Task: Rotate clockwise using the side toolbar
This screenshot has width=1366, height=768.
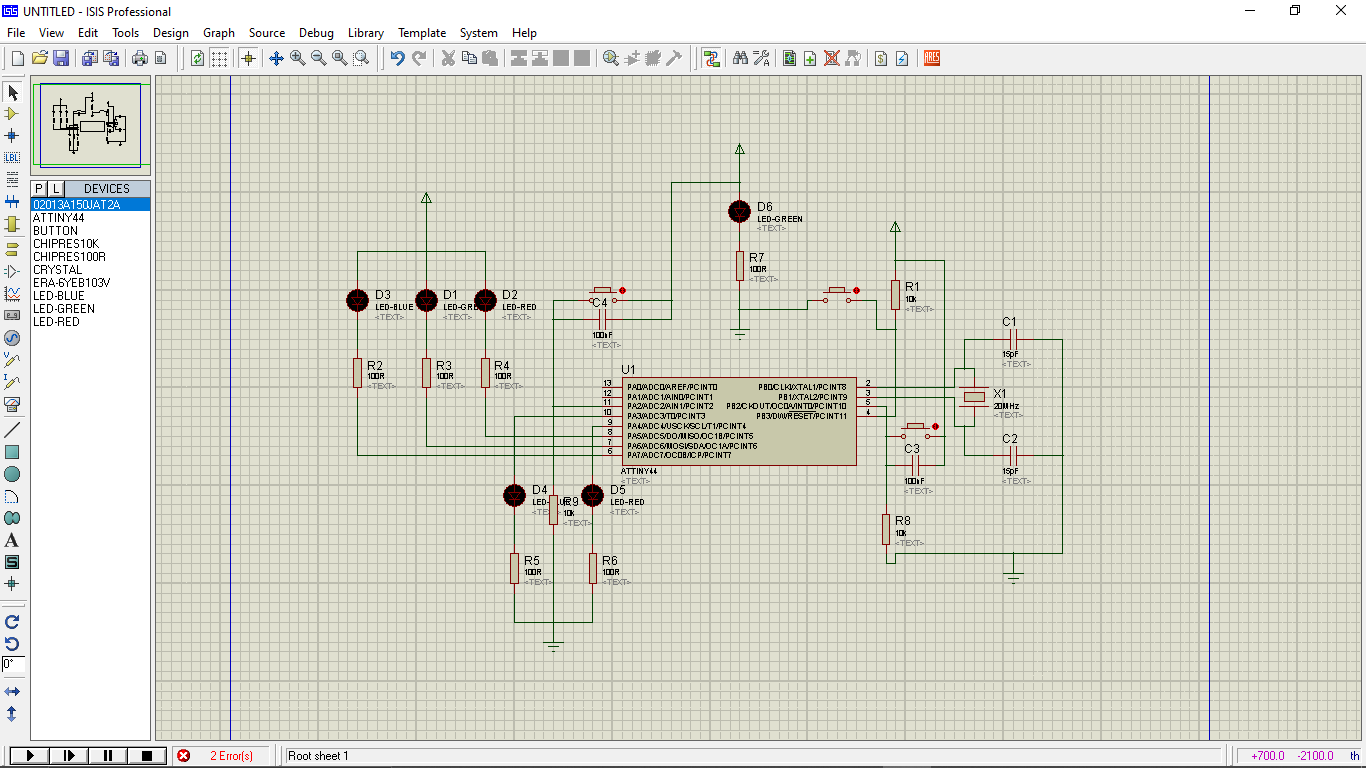Action: pos(12,621)
